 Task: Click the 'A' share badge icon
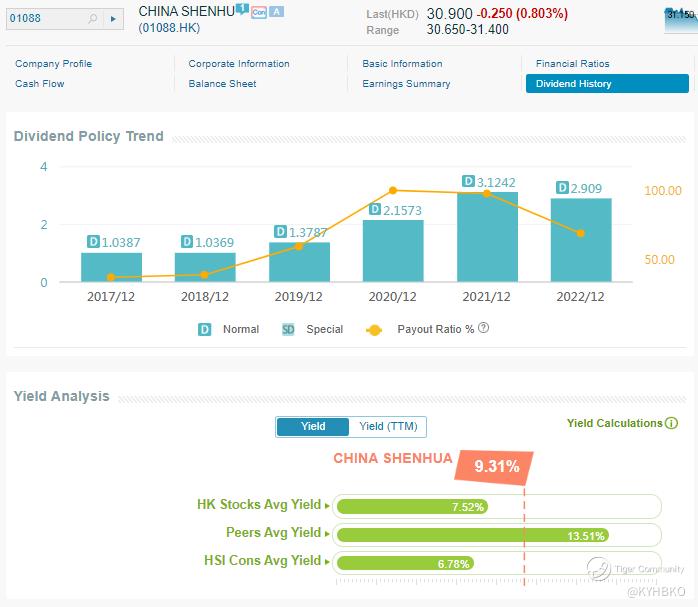pyautogui.click(x=276, y=12)
